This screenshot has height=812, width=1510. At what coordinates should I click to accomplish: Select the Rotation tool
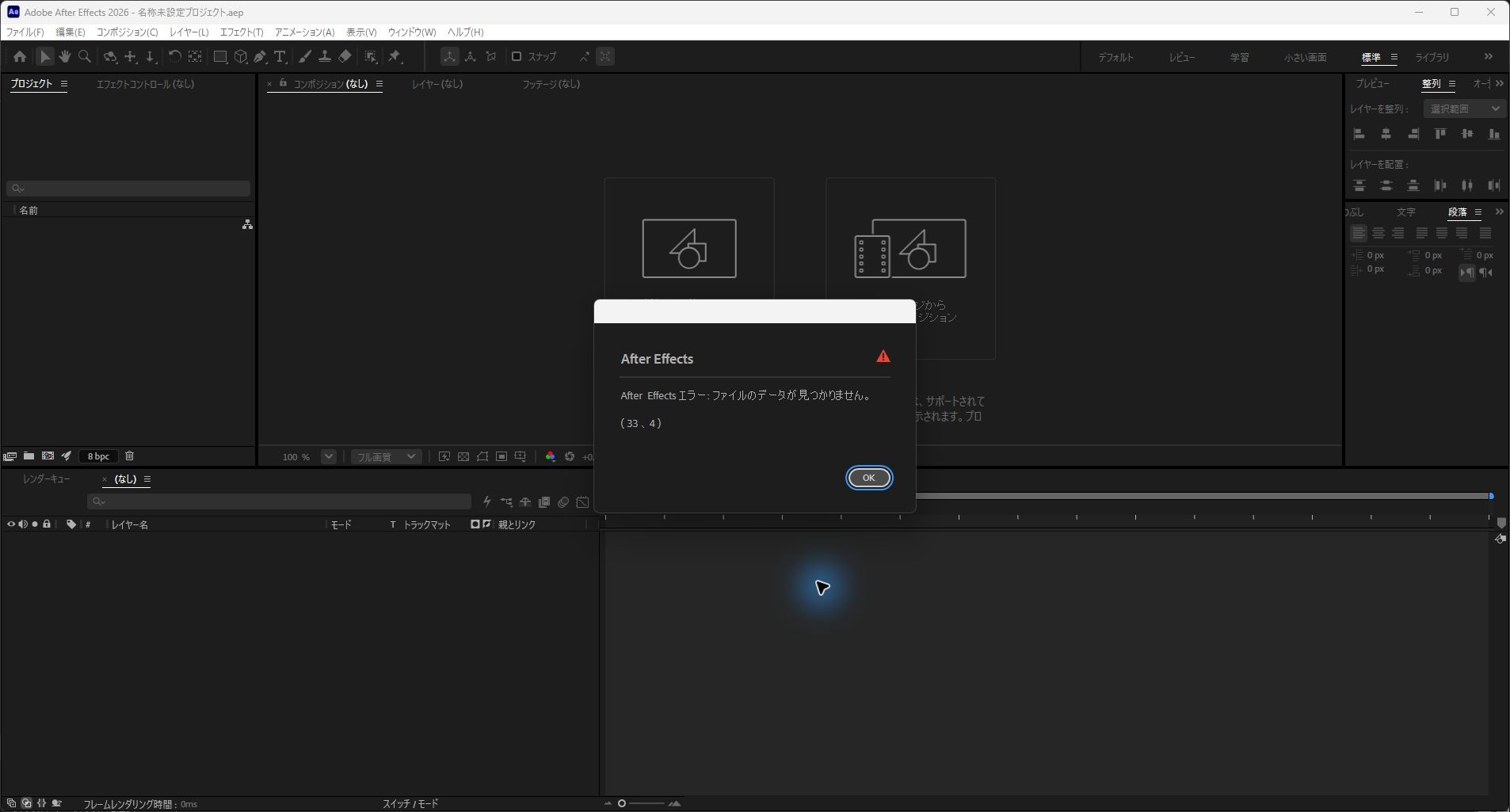point(174,56)
